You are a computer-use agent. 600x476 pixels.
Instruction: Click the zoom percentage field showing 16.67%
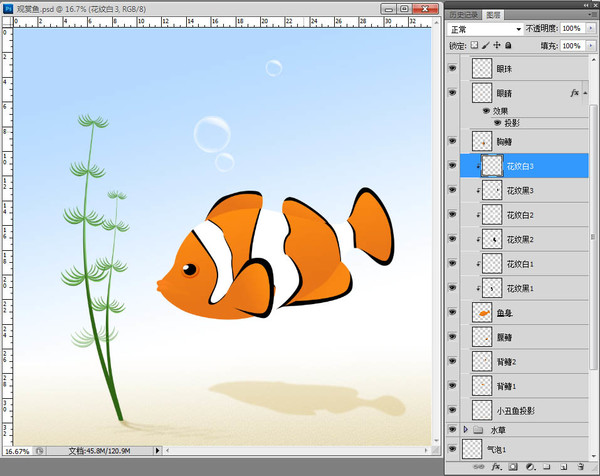tap(18, 451)
